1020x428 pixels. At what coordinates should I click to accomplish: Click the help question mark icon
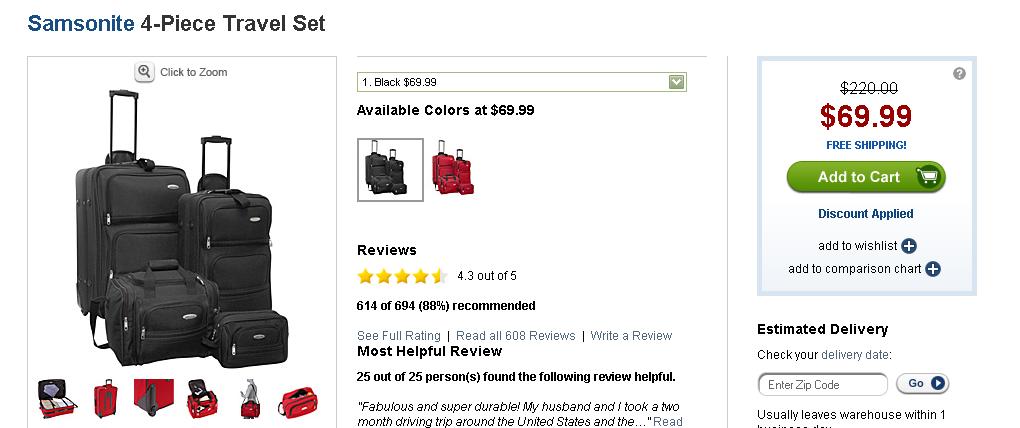point(959,74)
